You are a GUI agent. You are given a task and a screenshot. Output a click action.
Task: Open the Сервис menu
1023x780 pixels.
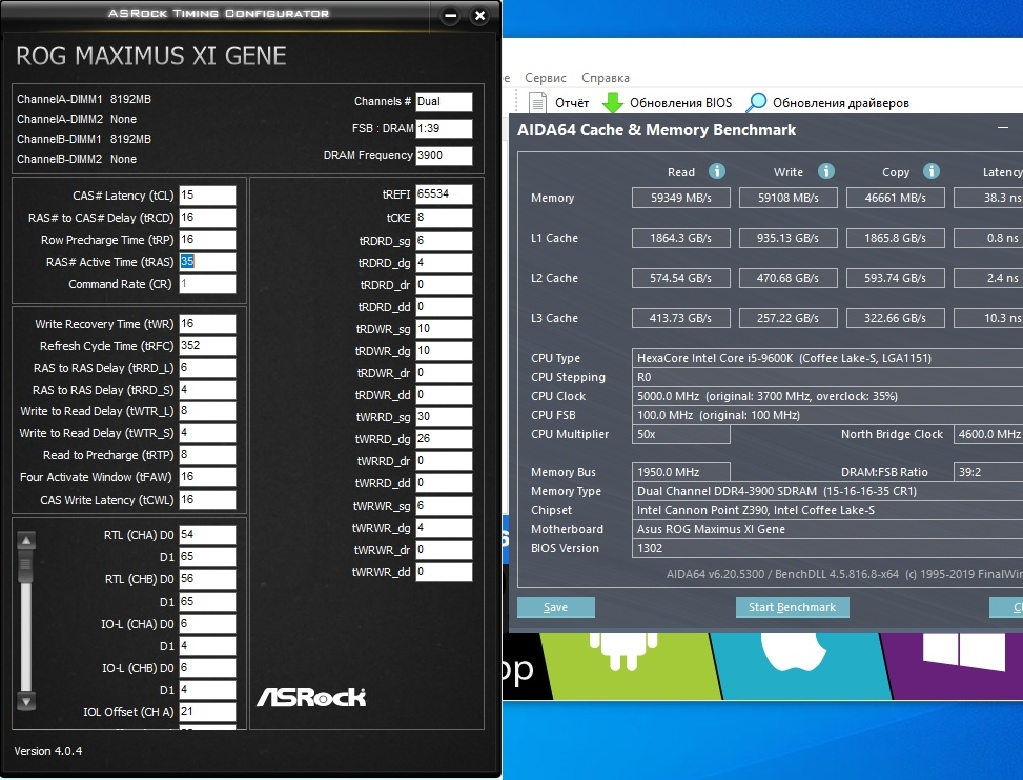point(545,78)
